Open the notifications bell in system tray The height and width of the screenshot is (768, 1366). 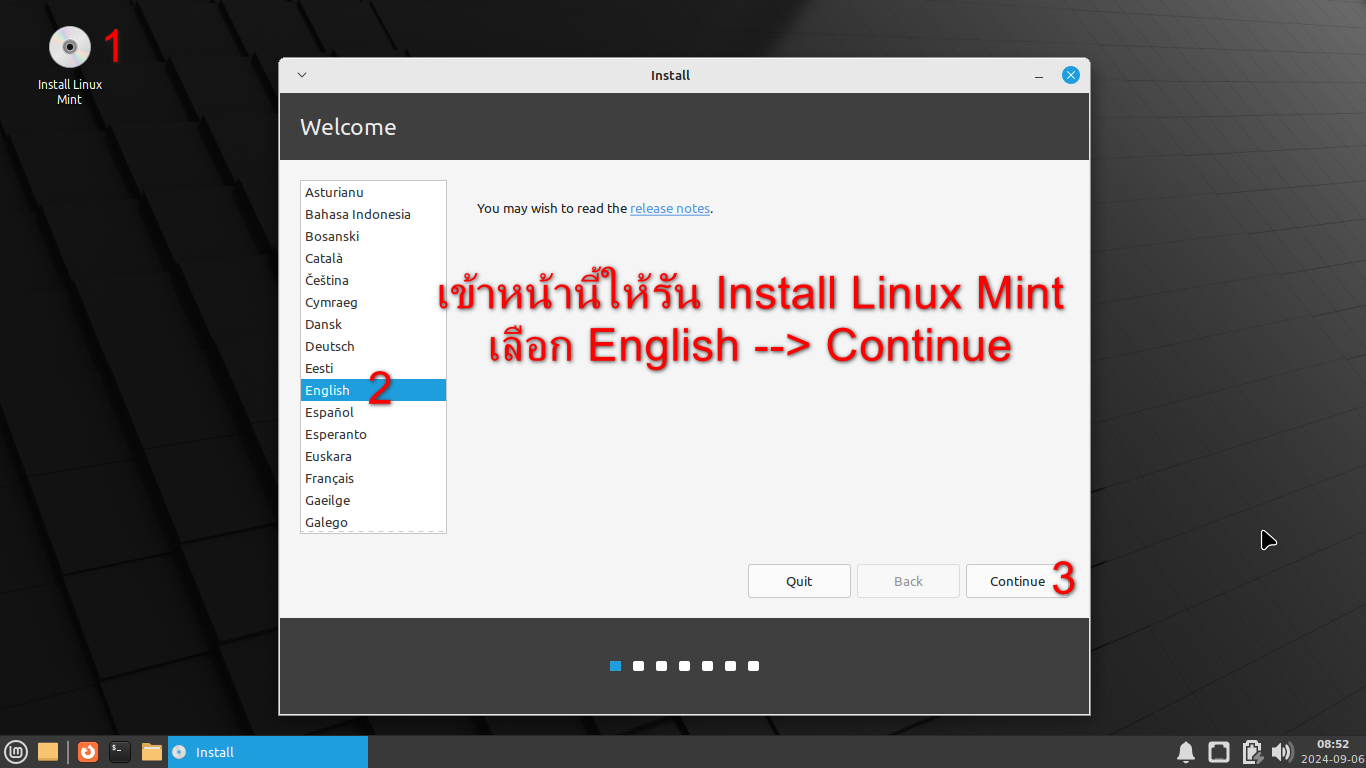pyautogui.click(x=1186, y=752)
